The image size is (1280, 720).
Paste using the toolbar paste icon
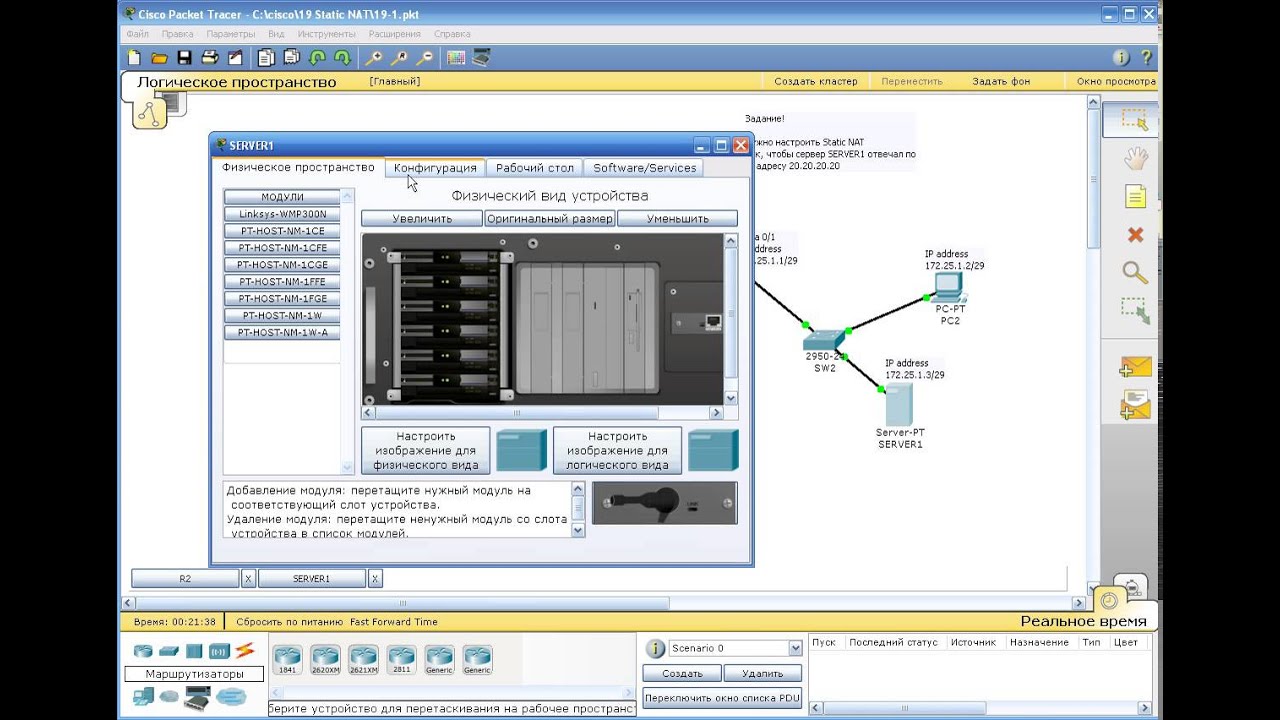click(x=291, y=58)
